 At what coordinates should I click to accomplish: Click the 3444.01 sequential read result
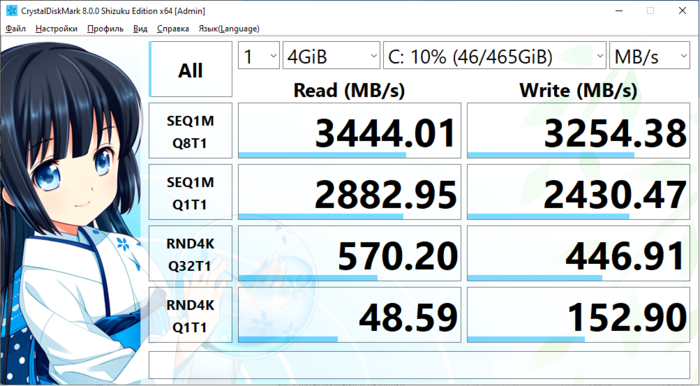350,131
